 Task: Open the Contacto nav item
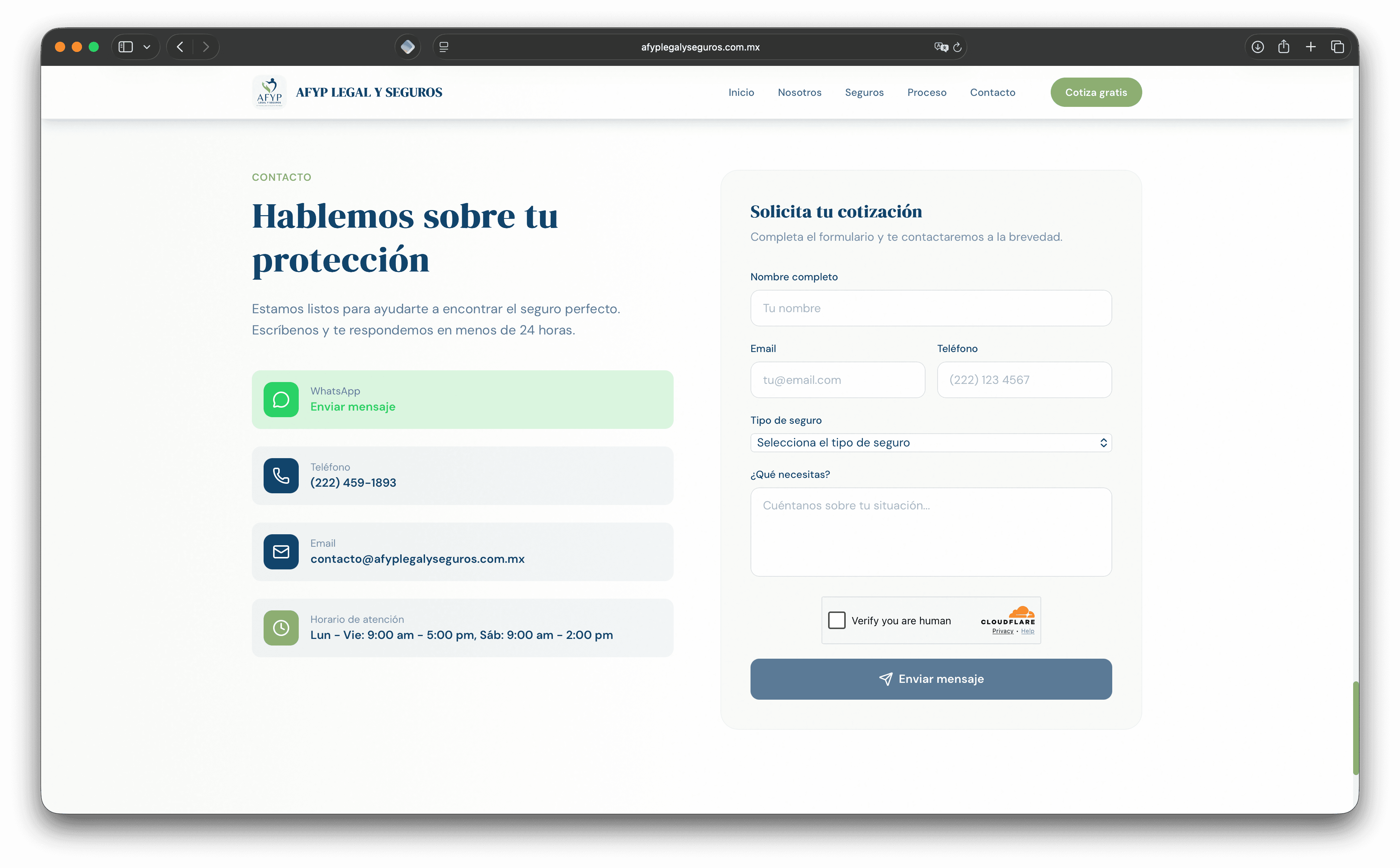(992, 93)
